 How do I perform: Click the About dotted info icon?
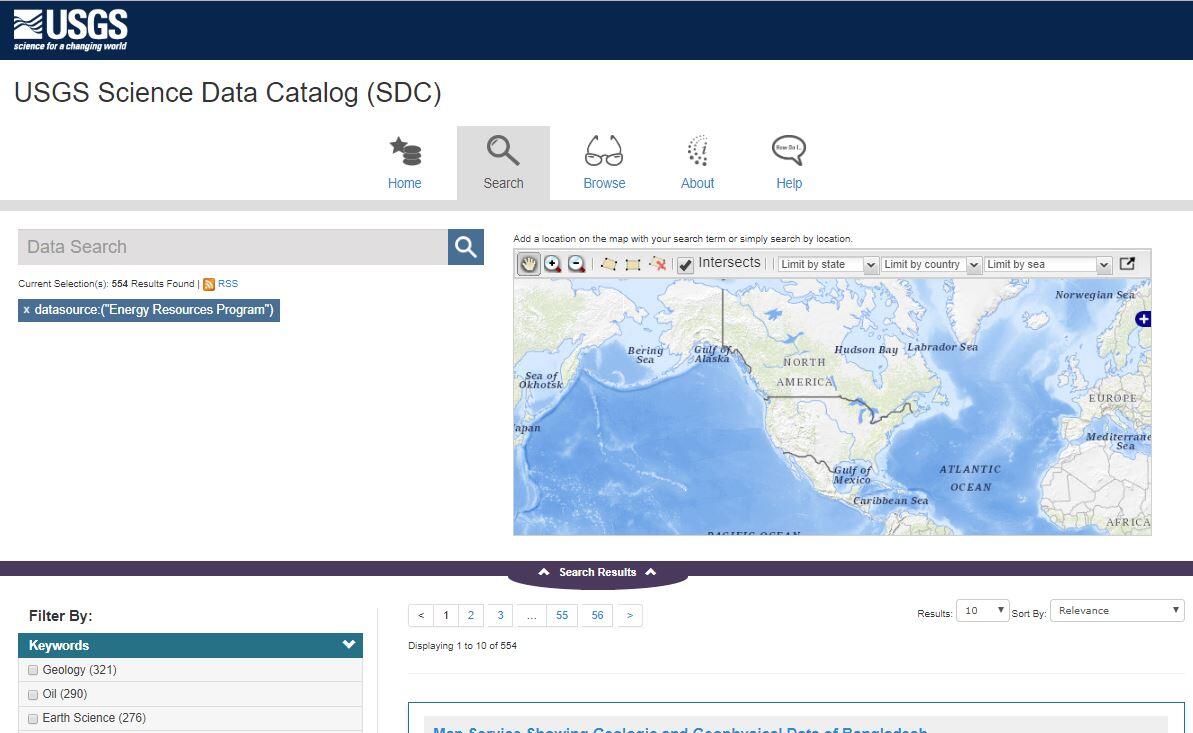(698, 151)
